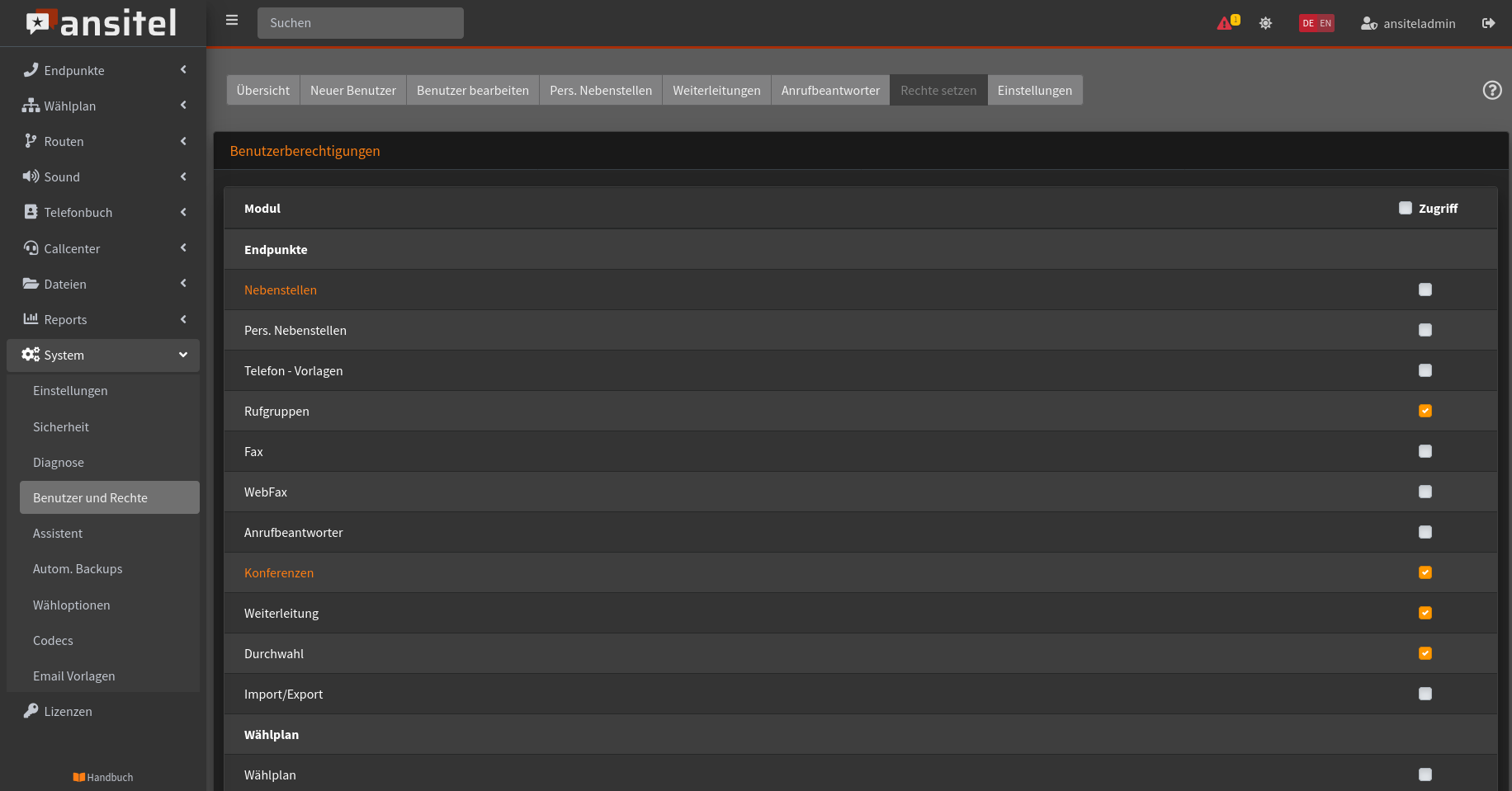Image resolution: width=1512 pixels, height=791 pixels.
Task: Click the Suchen search field
Action: click(x=360, y=23)
